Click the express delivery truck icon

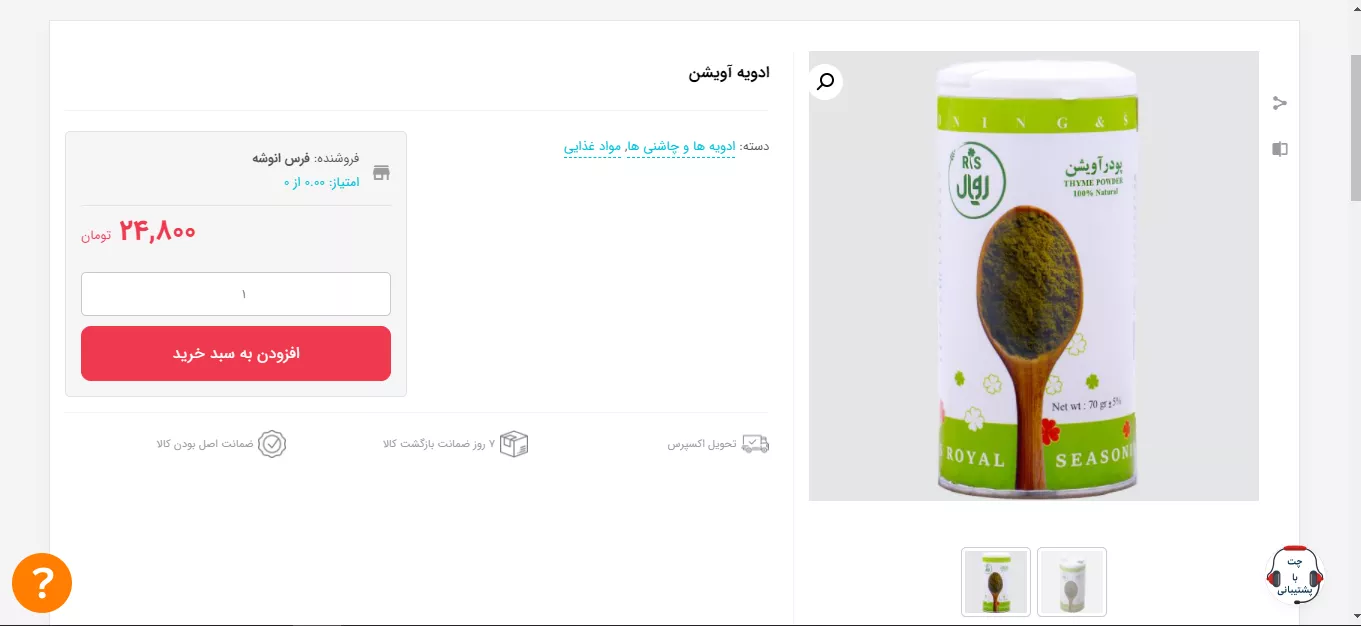point(755,444)
